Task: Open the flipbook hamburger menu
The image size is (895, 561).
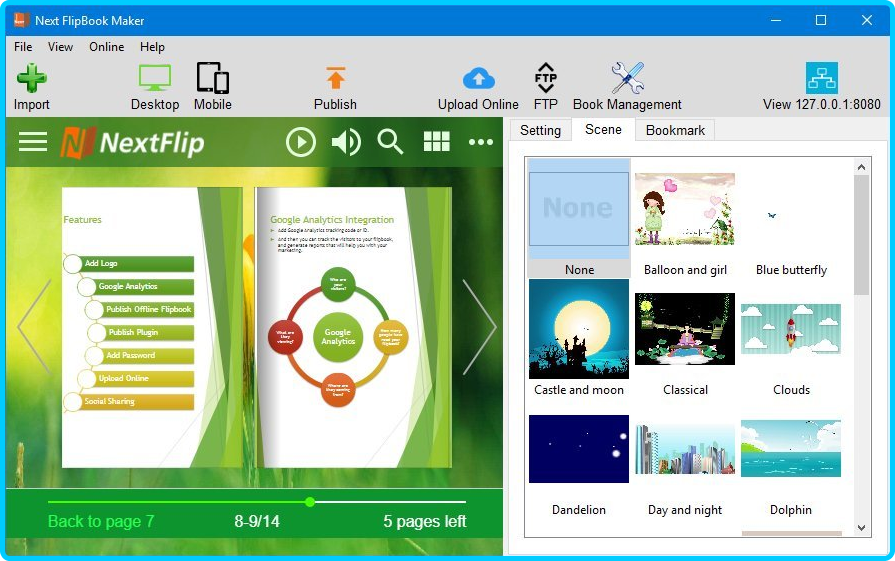Action: click(x=33, y=142)
